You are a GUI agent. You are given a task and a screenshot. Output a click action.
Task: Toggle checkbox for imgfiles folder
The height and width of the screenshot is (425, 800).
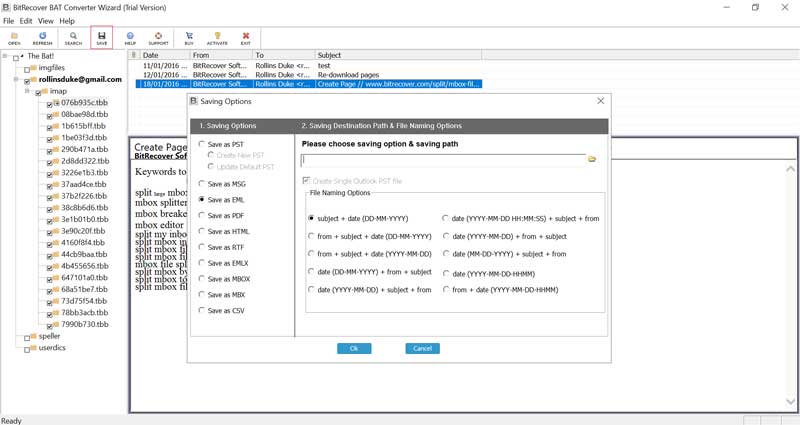(x=27, y=69)
